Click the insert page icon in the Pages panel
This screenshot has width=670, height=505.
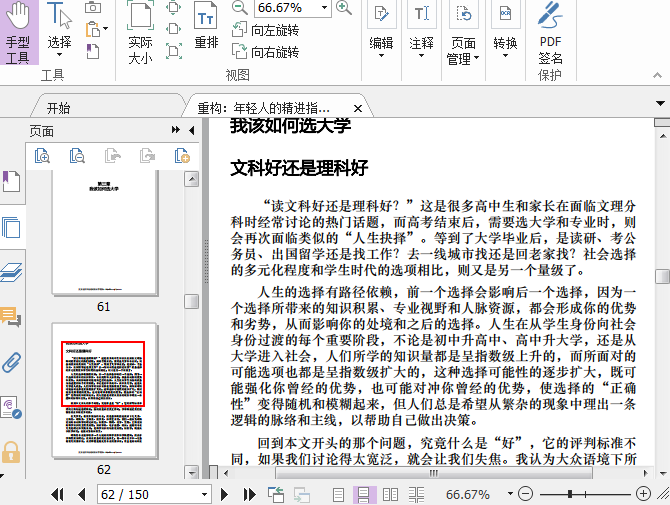click(182, 156)
